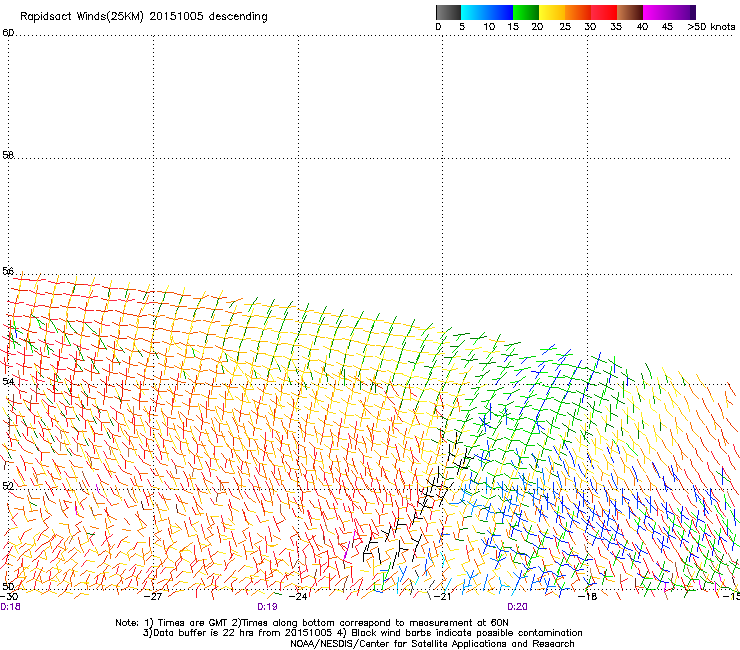Click the 'Data buffer is 22 hrs' note line
This screenshot has height=650, width=740.
tap(362, 633)
